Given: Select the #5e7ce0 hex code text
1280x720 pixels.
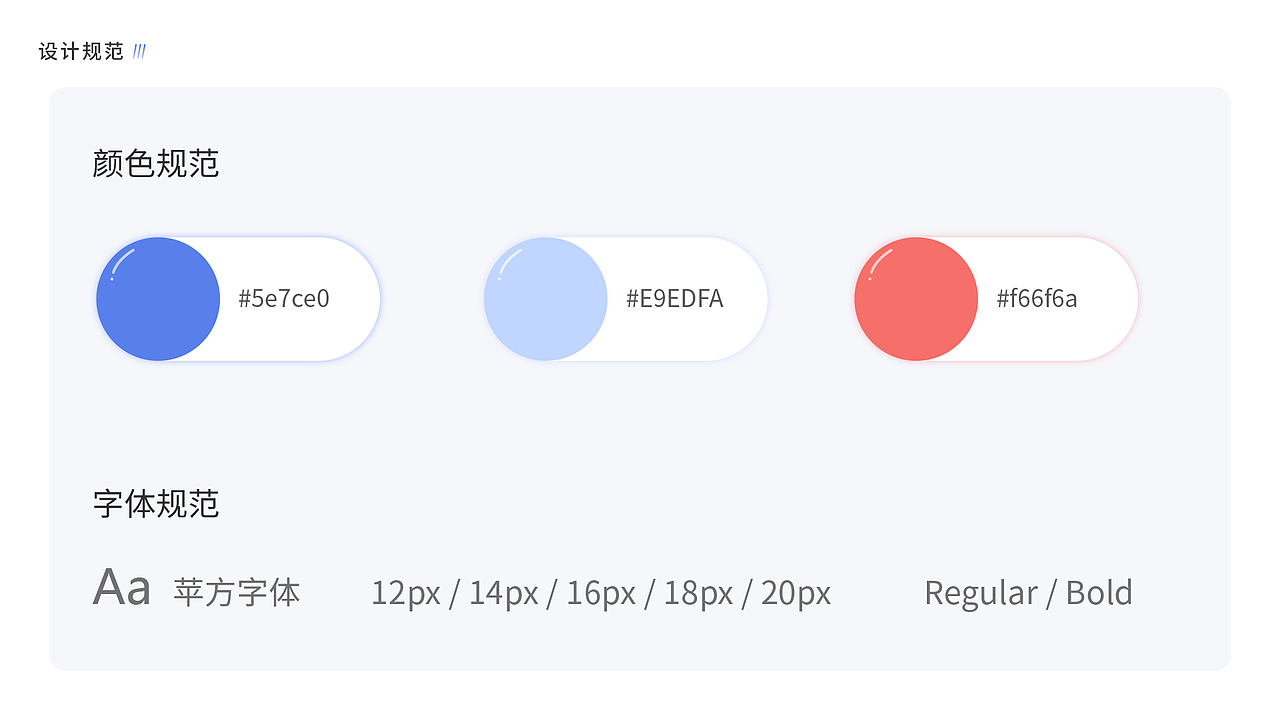Looking at the screenshot, I should [284, 298].
